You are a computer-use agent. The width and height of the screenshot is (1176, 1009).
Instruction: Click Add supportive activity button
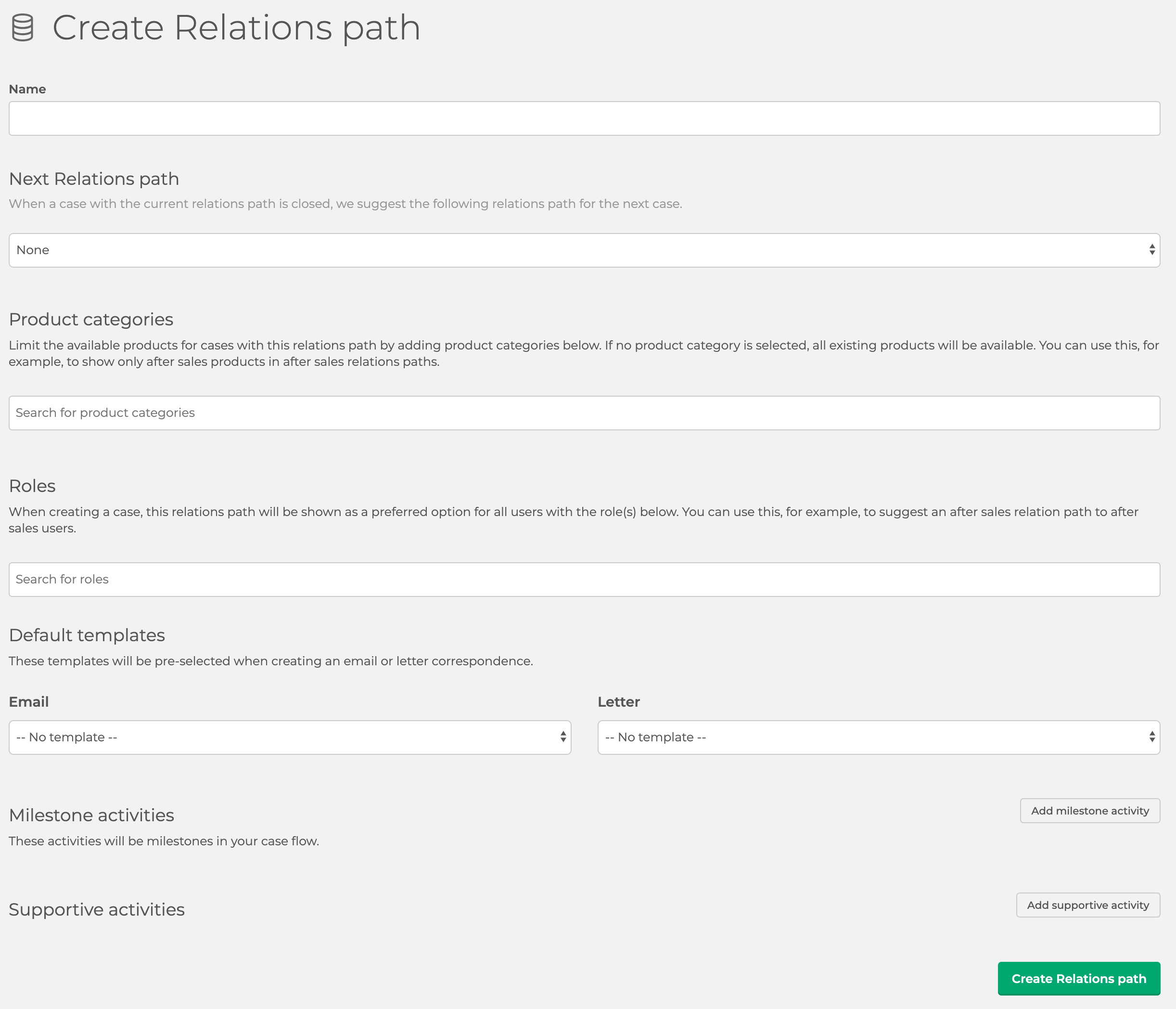point(1088,905)
